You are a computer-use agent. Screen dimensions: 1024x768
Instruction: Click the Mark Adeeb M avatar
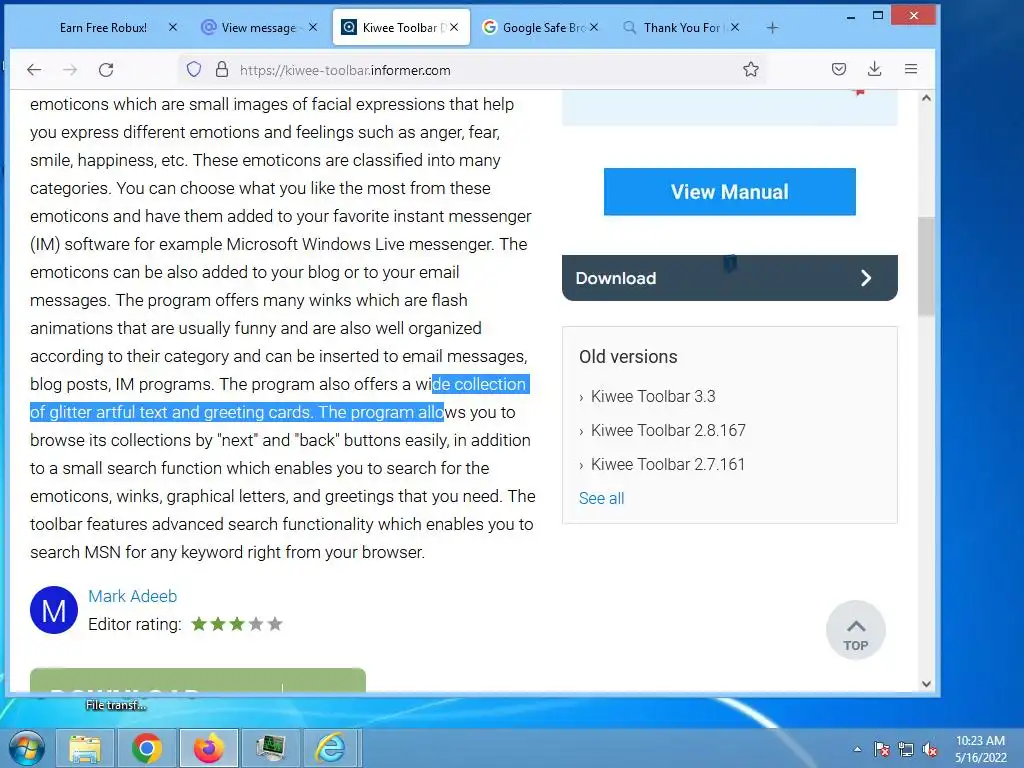54,610
